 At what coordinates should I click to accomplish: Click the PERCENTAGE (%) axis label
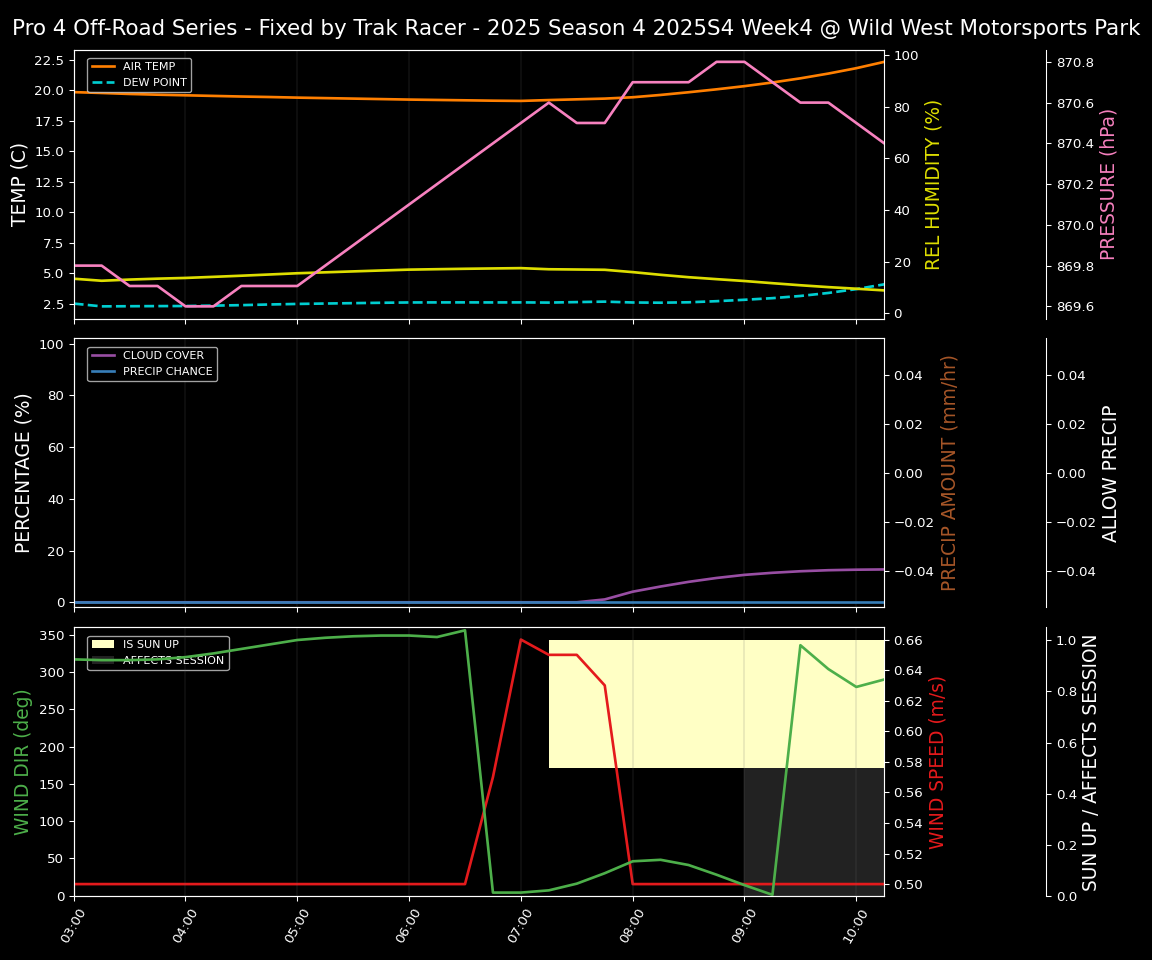pyautogui.click(x=24, y=472)
